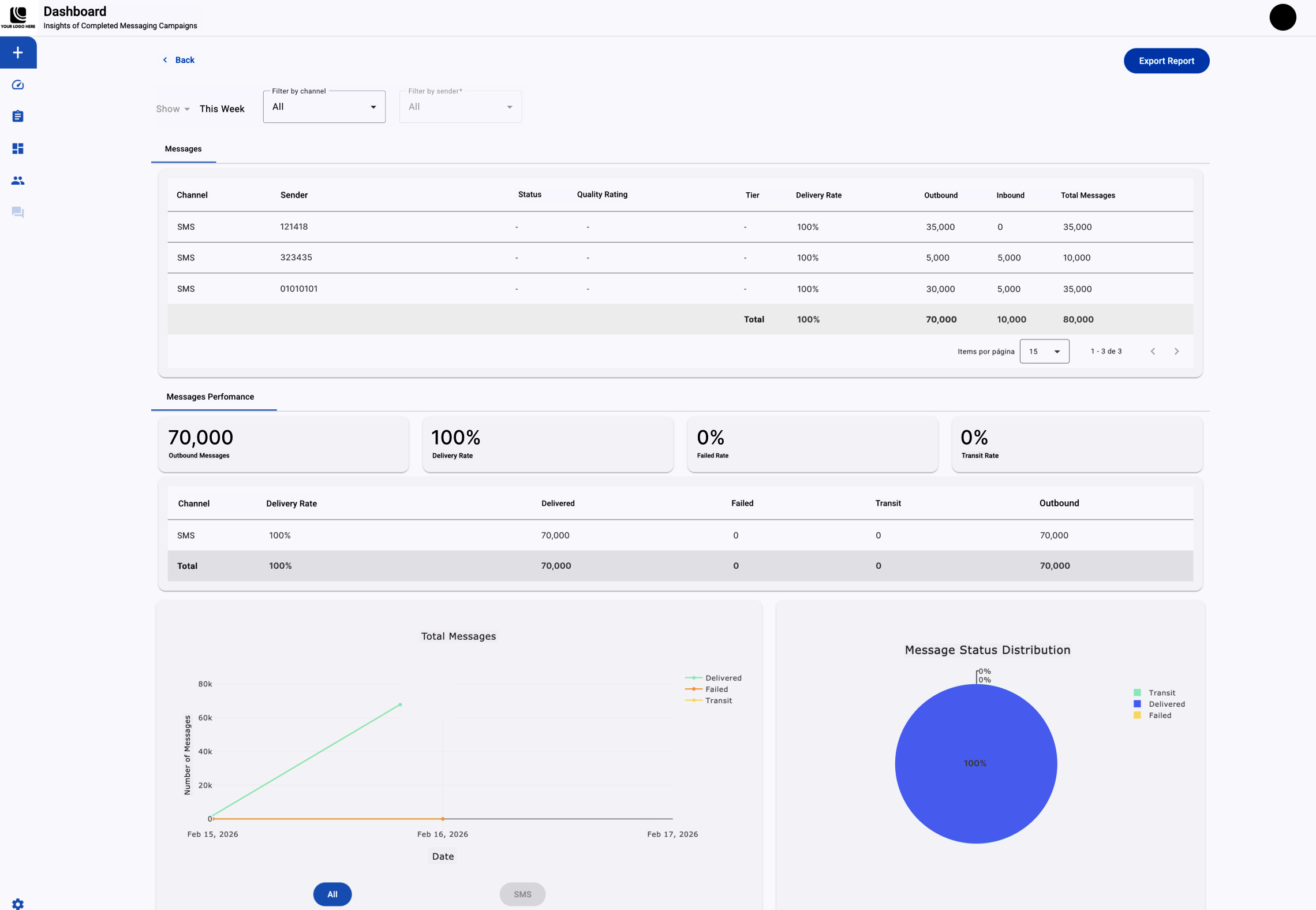Screen dimensions: 1316x910
Task: Click the black profile avatar circle
Action: point(1283,17)
